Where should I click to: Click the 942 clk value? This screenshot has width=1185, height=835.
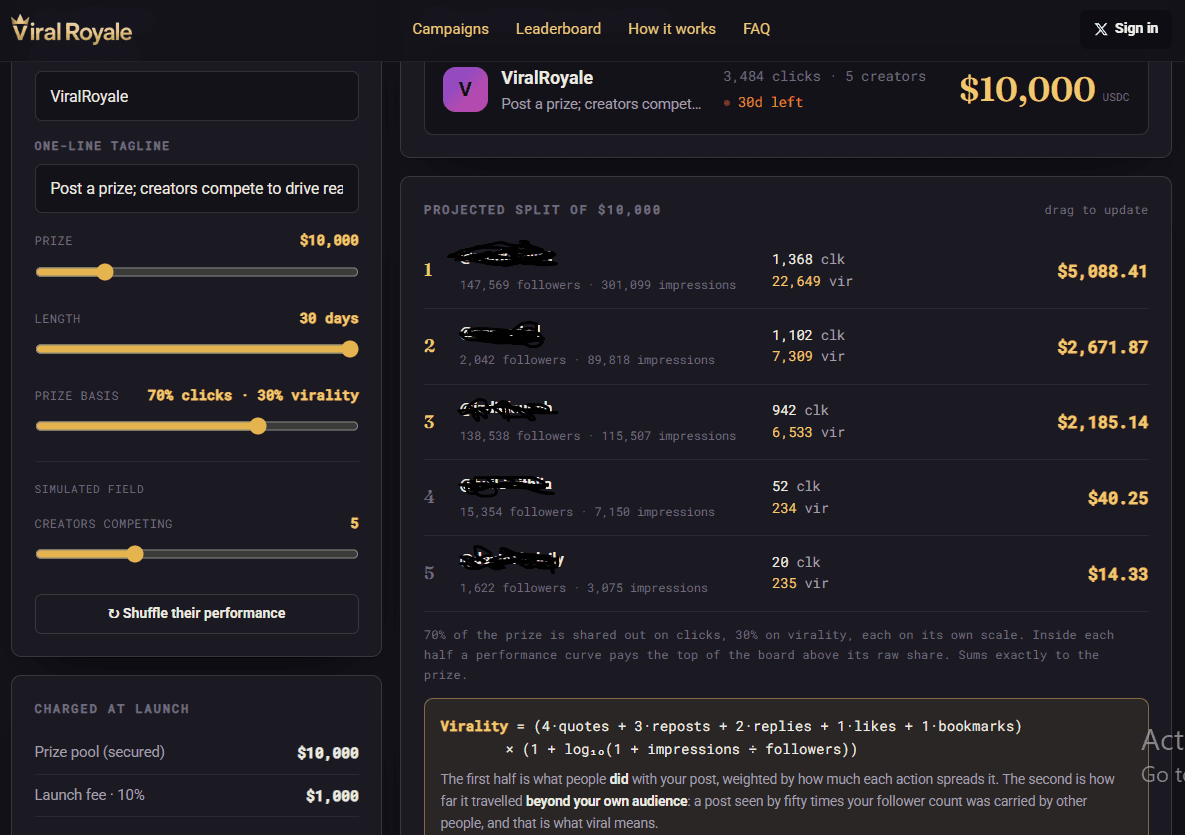point(800,410)
